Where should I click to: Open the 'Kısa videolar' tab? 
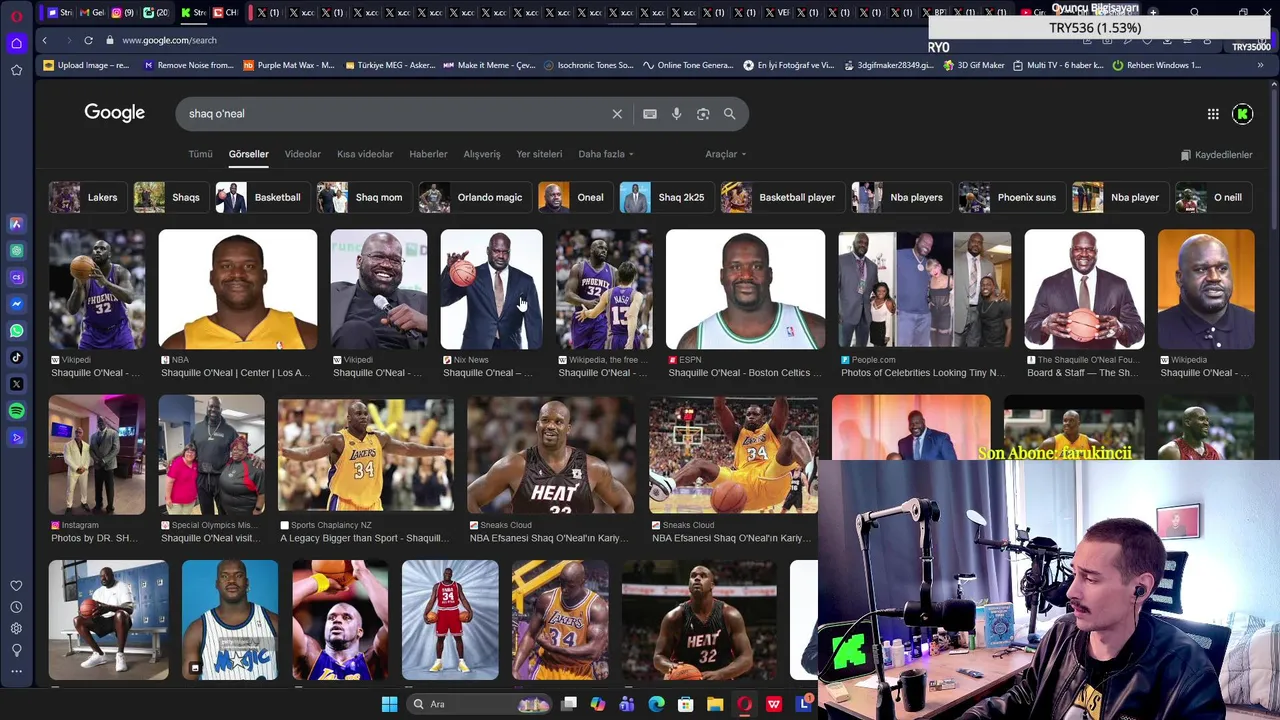click(x=365, y=154)
